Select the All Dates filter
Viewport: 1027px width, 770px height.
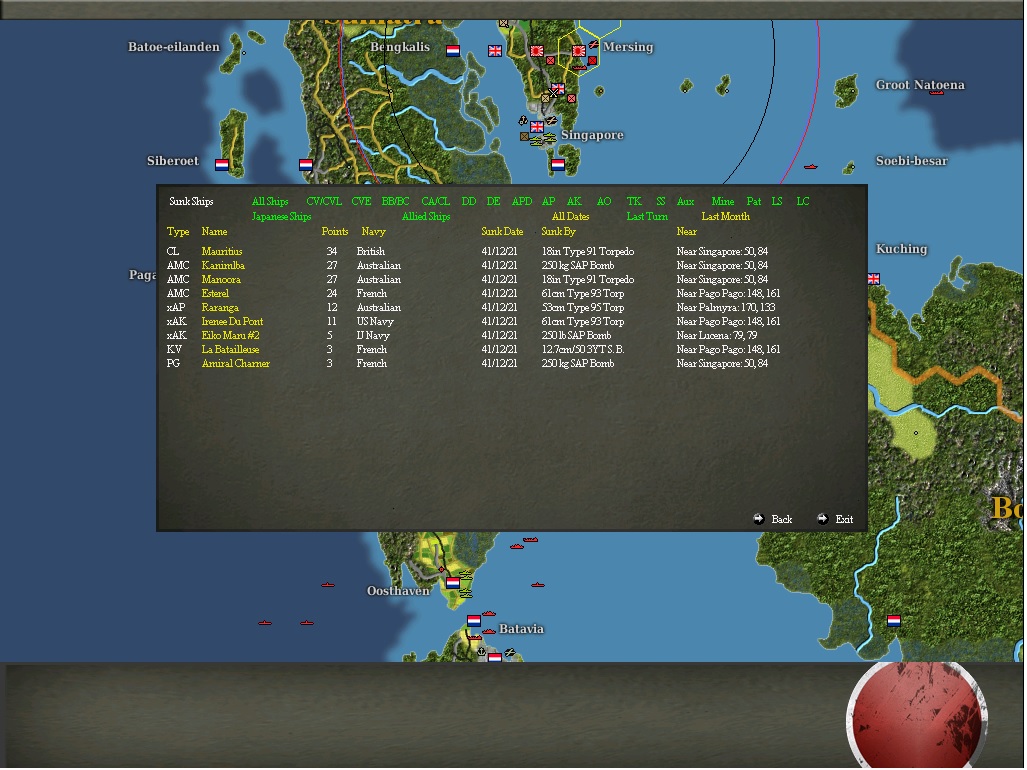[x=571, y=217]
